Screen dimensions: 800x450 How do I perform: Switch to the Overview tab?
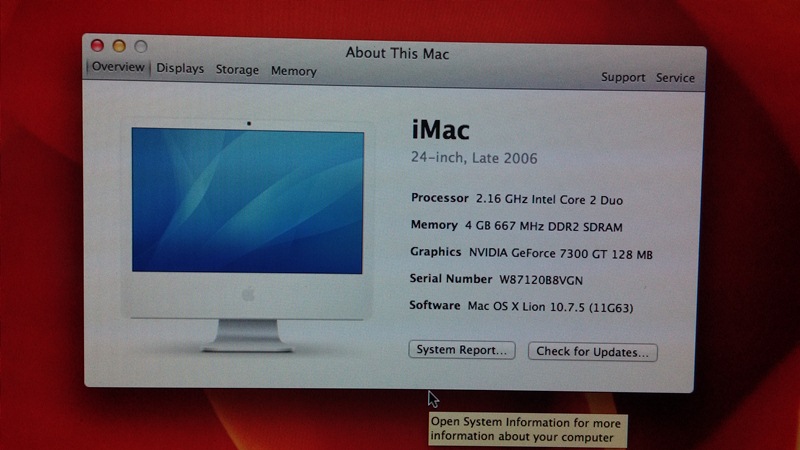point(118,67)
